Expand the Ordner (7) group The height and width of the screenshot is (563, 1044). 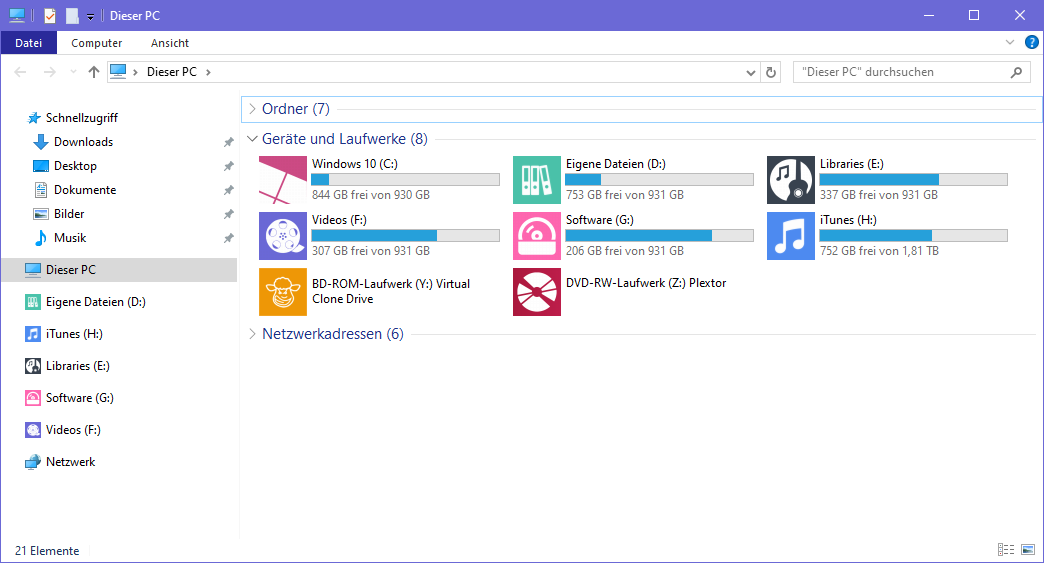click(x=252, y=109)
